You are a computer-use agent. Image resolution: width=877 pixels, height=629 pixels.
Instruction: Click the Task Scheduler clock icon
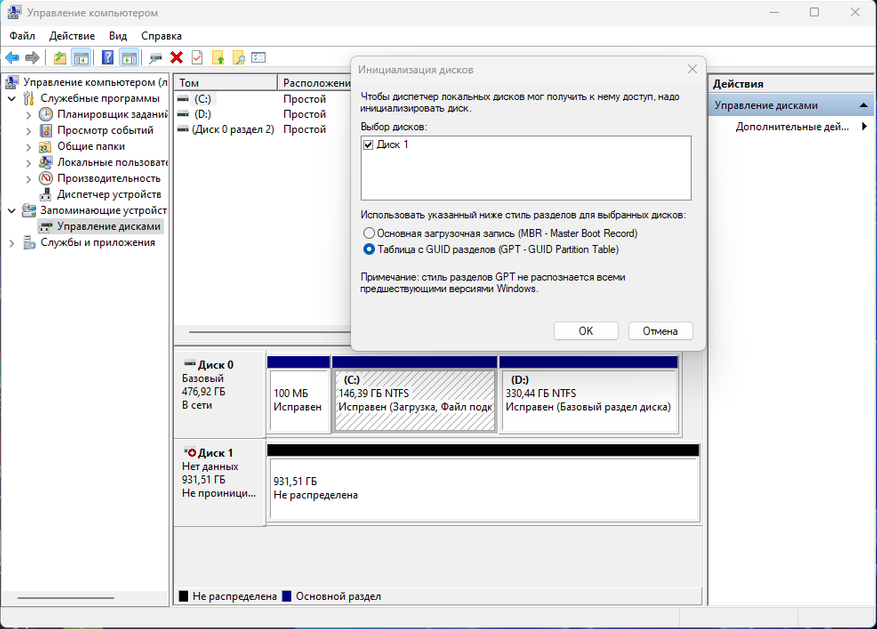pos(46,115)
